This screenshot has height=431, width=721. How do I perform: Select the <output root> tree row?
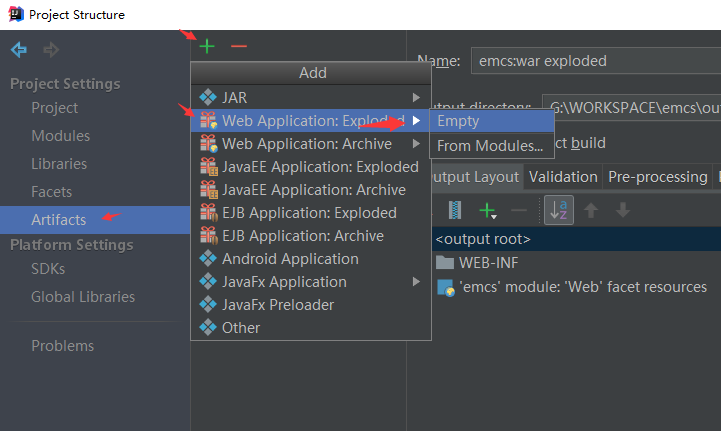577,239
